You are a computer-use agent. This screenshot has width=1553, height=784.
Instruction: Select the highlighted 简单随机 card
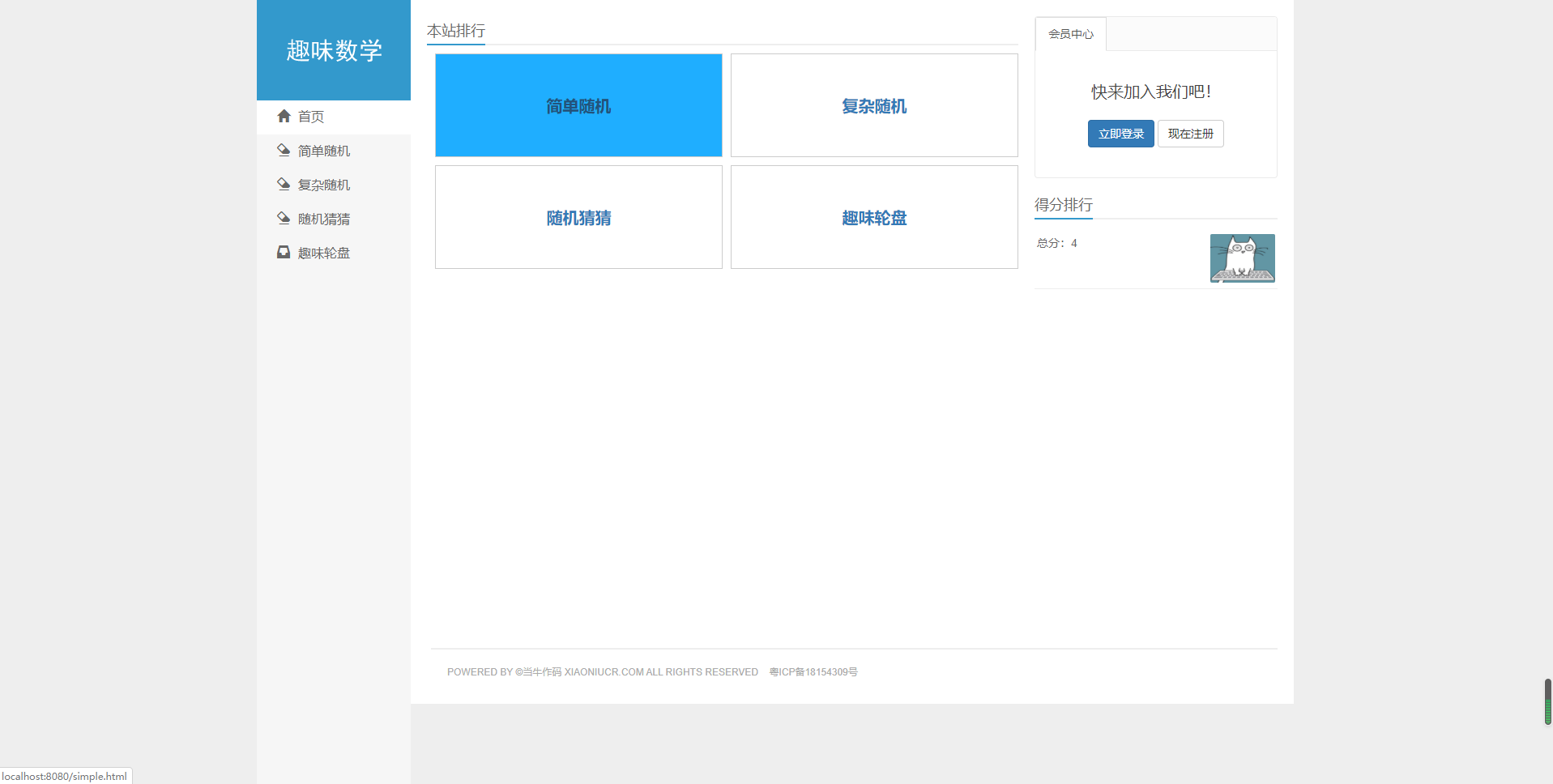pyautogui.click(x=578, y=105)
